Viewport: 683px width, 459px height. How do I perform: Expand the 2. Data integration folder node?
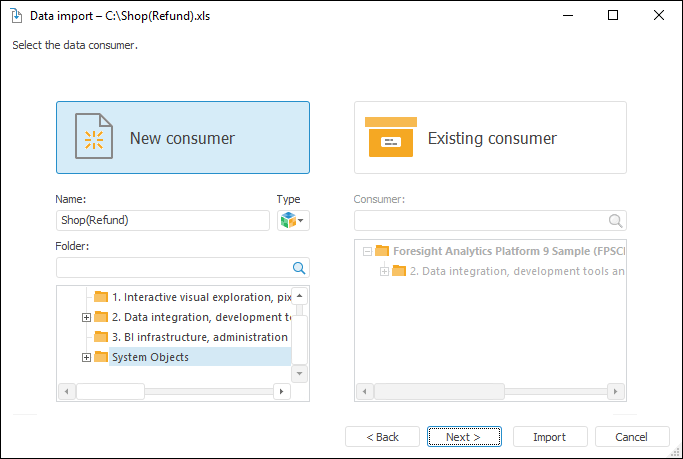[86, 317]
